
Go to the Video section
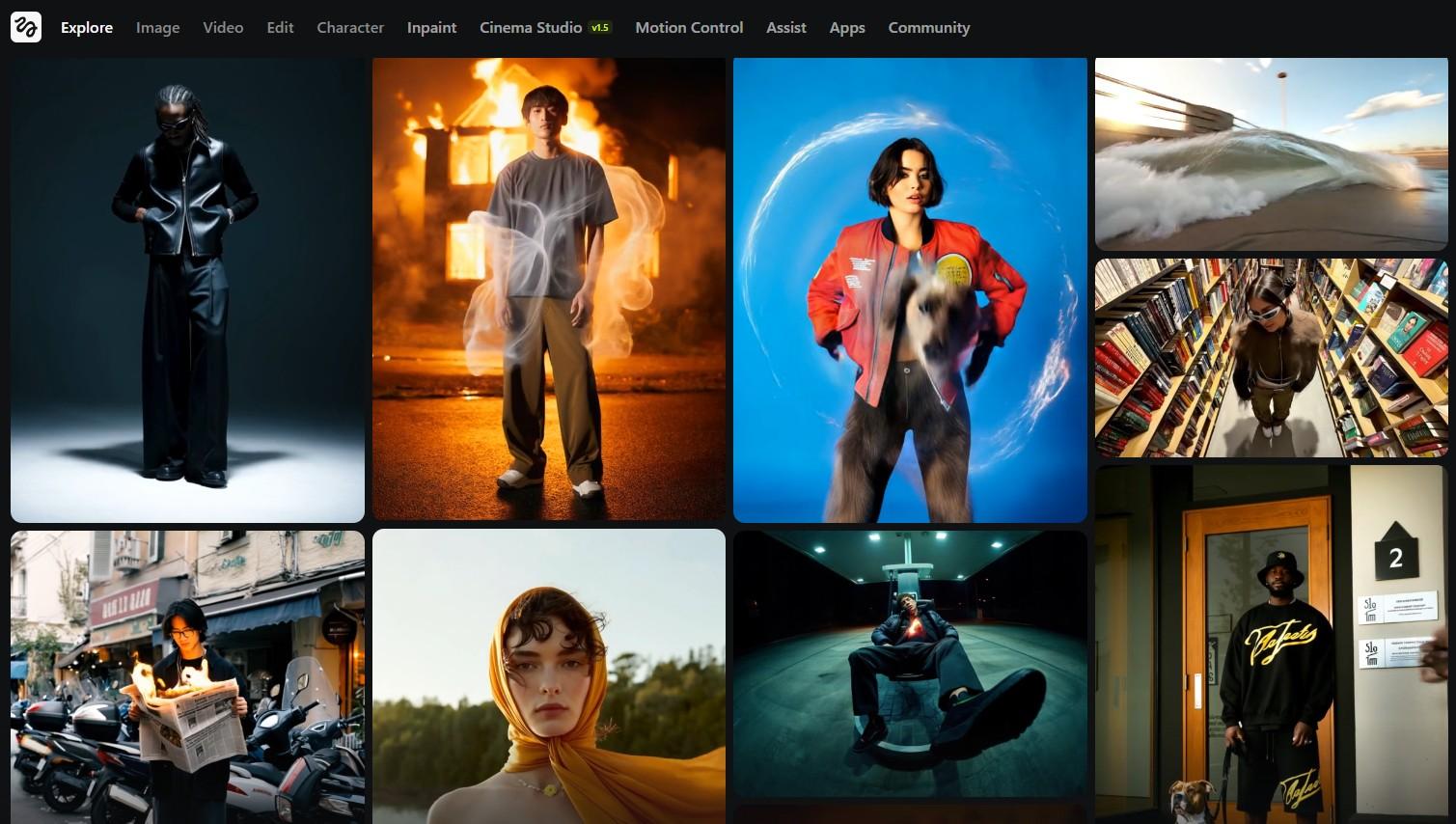(223, 28)
